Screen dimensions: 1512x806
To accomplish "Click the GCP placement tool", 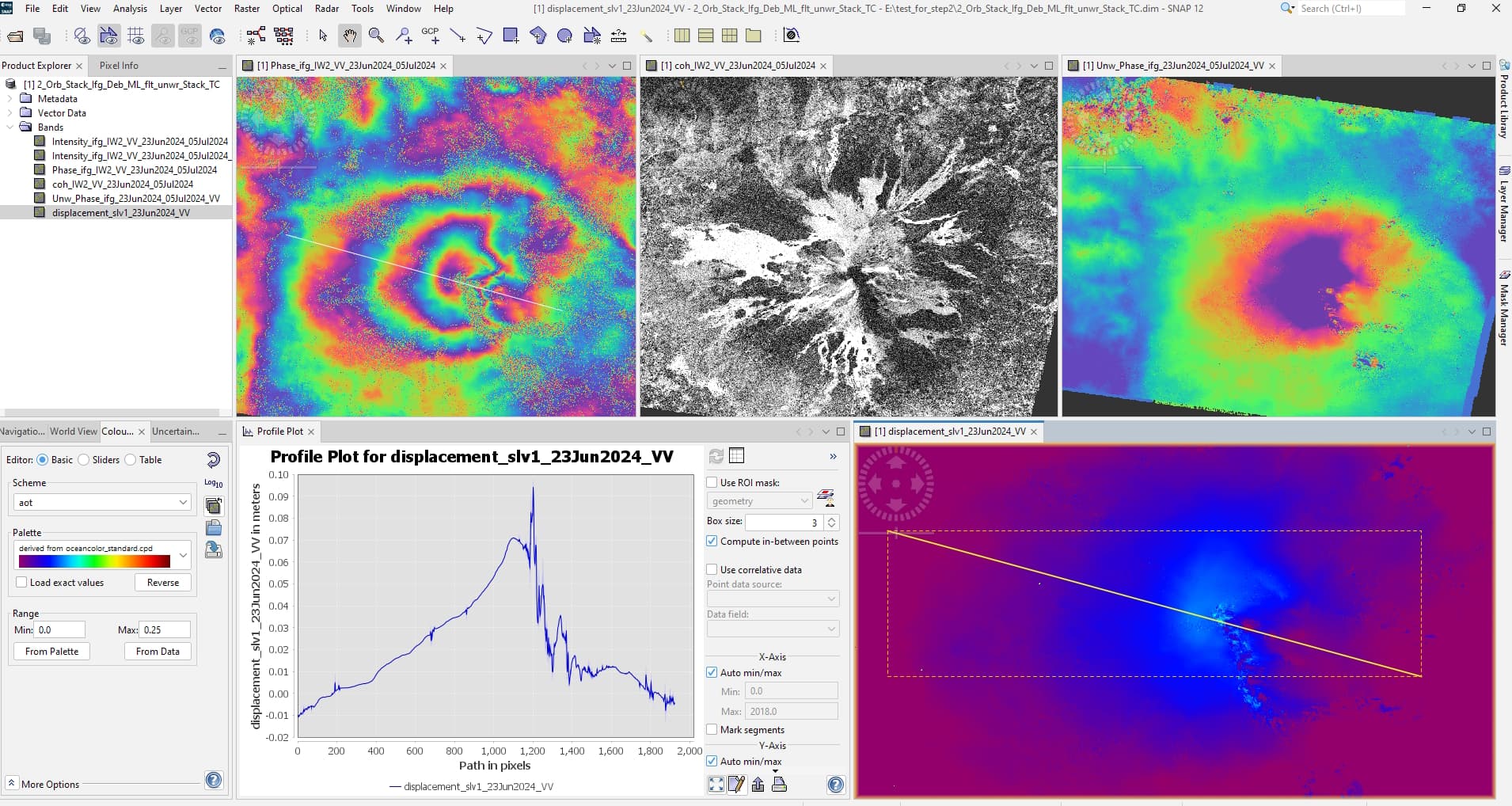I will [x=431, y=36].
